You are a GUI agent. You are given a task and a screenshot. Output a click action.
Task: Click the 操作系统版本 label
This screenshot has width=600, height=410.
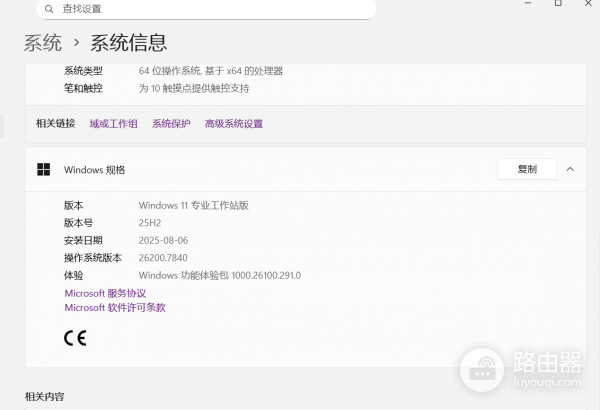93,258
